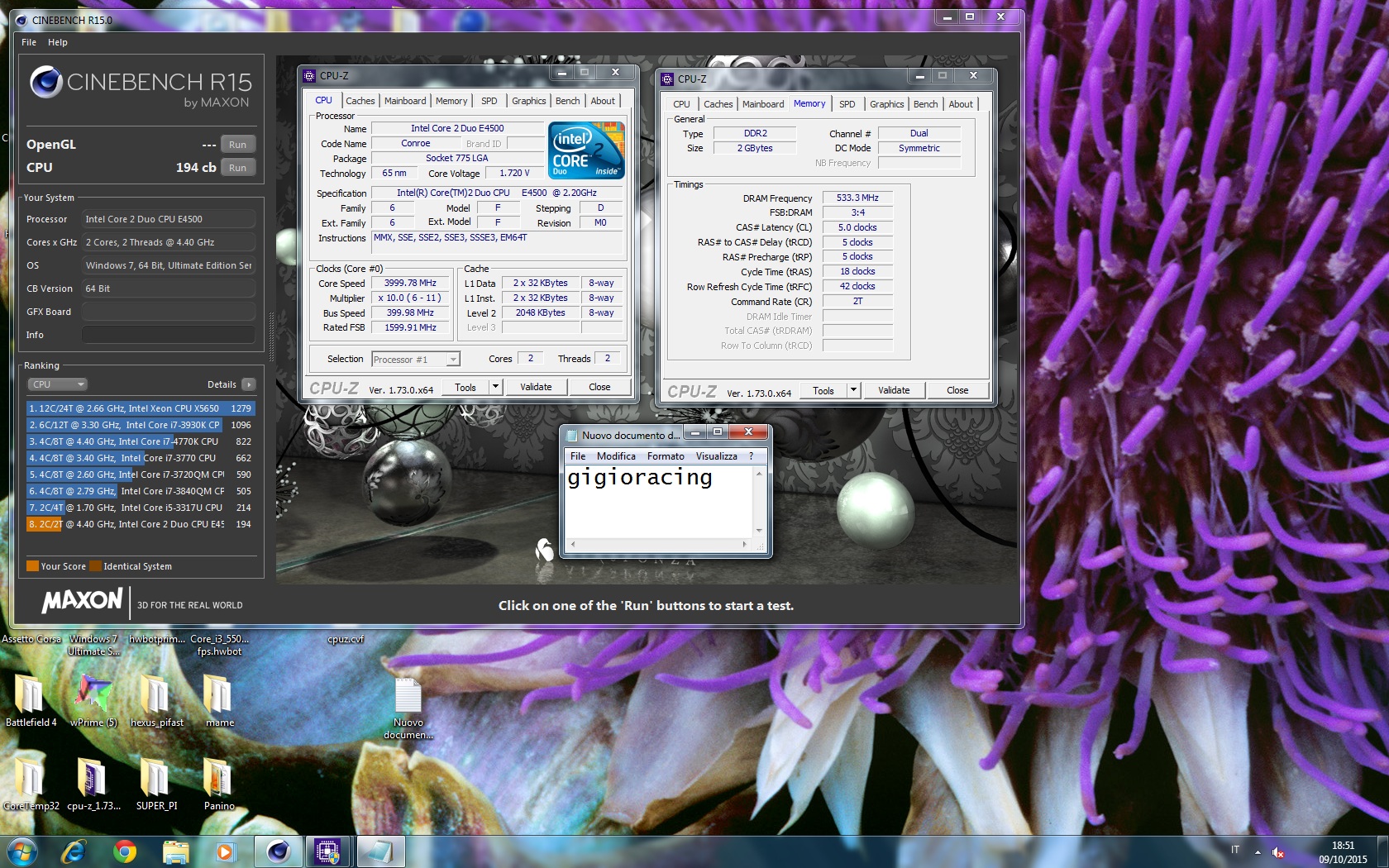The image size is (1389, 868).
Task: Click CPU-Z icon in right window title
Action: pos(668,79)
